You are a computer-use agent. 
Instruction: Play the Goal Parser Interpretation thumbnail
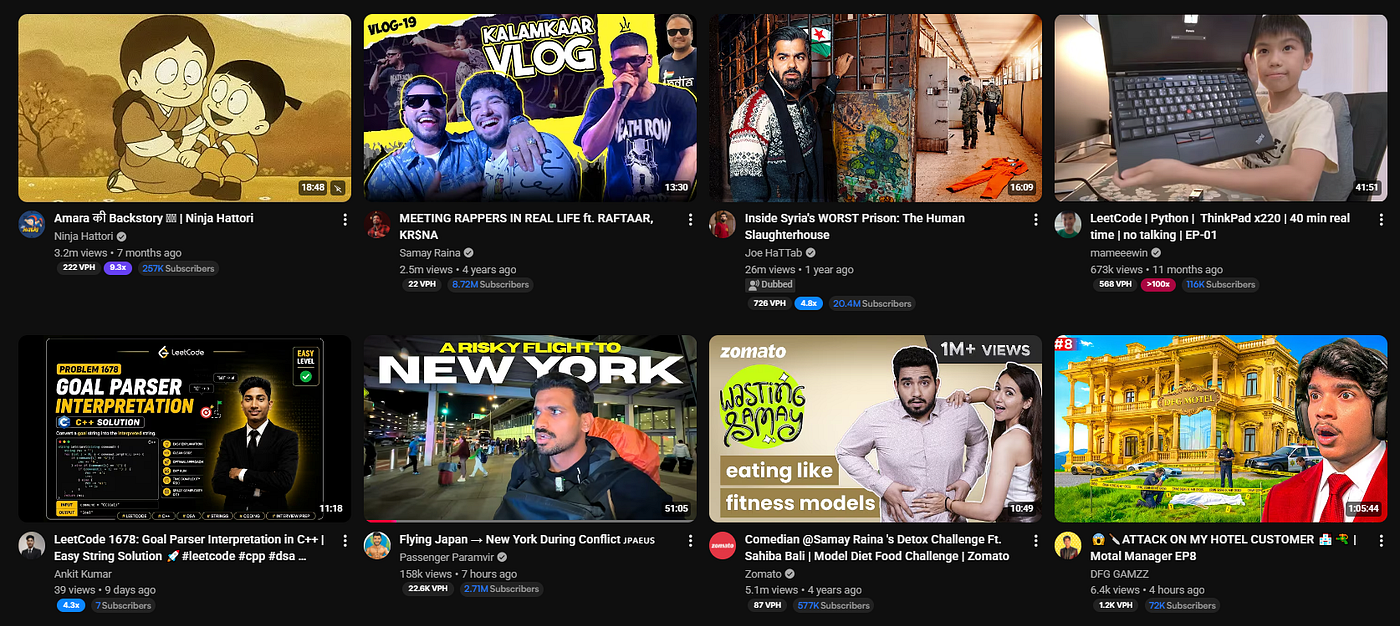(x=185, y=429)
